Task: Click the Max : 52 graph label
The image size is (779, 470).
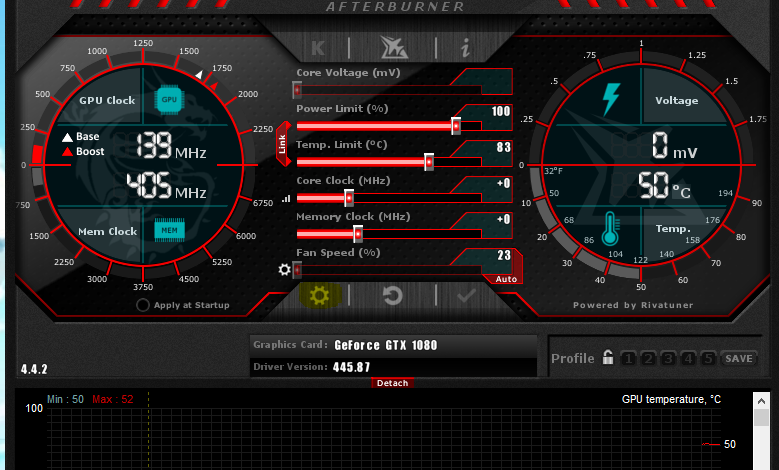Action: tap(113, 399)
